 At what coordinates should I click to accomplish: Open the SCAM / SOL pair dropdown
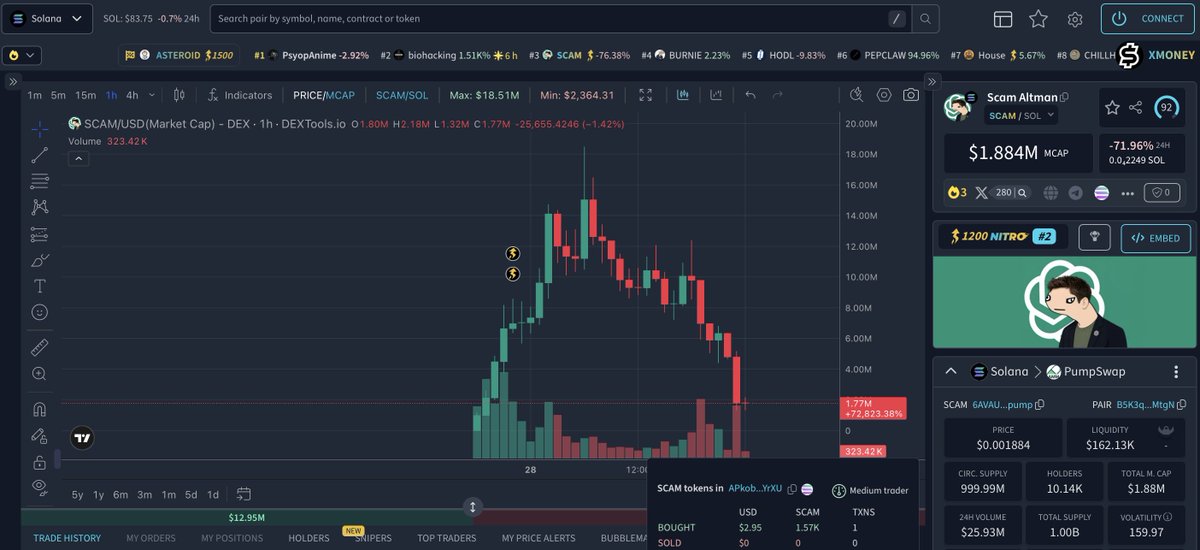1022,116
